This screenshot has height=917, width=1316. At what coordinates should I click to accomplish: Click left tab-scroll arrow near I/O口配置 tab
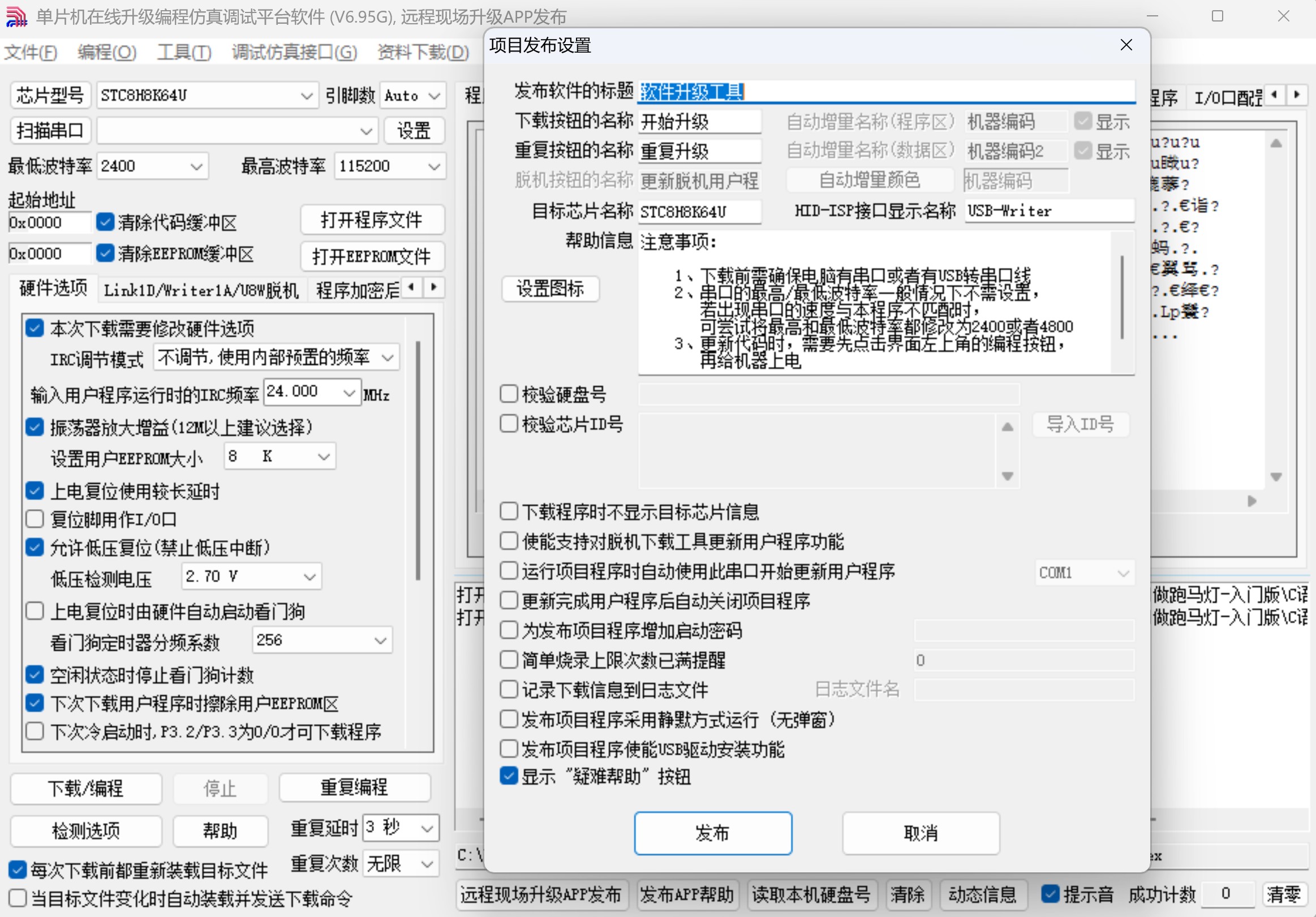click(1274, 95)
